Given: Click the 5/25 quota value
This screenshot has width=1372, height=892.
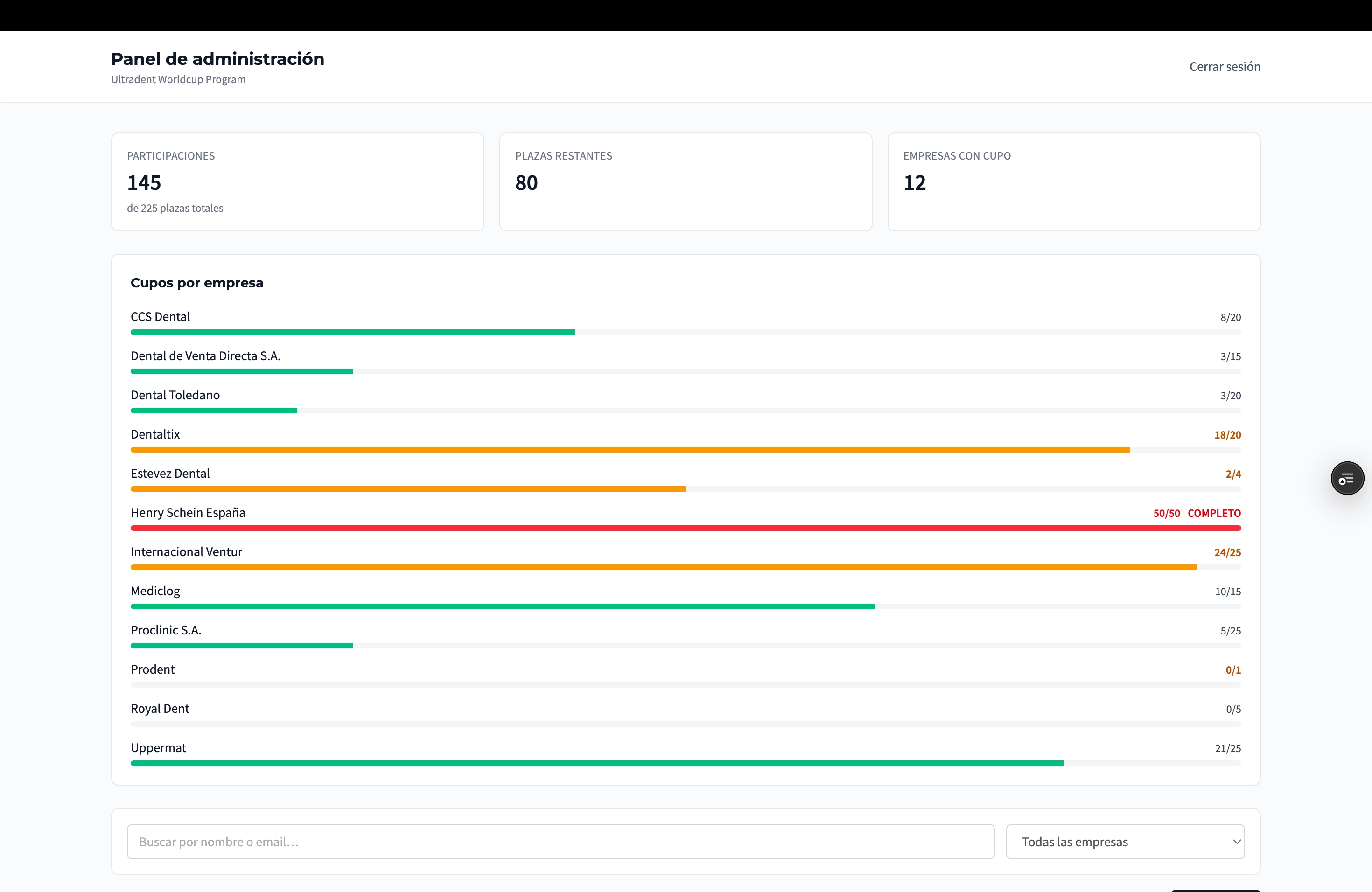Looking at the screenshot, I should tap(1230, 631).
